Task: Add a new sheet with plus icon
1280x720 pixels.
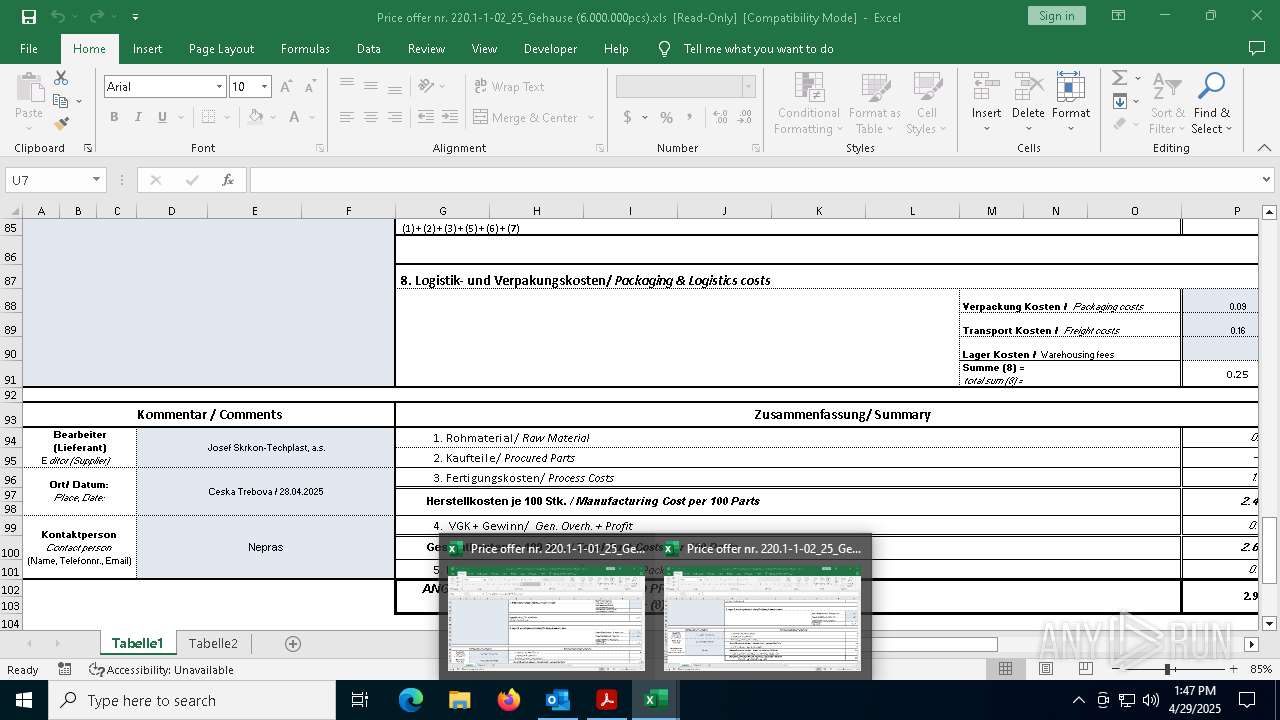Action: coord(293,644)
